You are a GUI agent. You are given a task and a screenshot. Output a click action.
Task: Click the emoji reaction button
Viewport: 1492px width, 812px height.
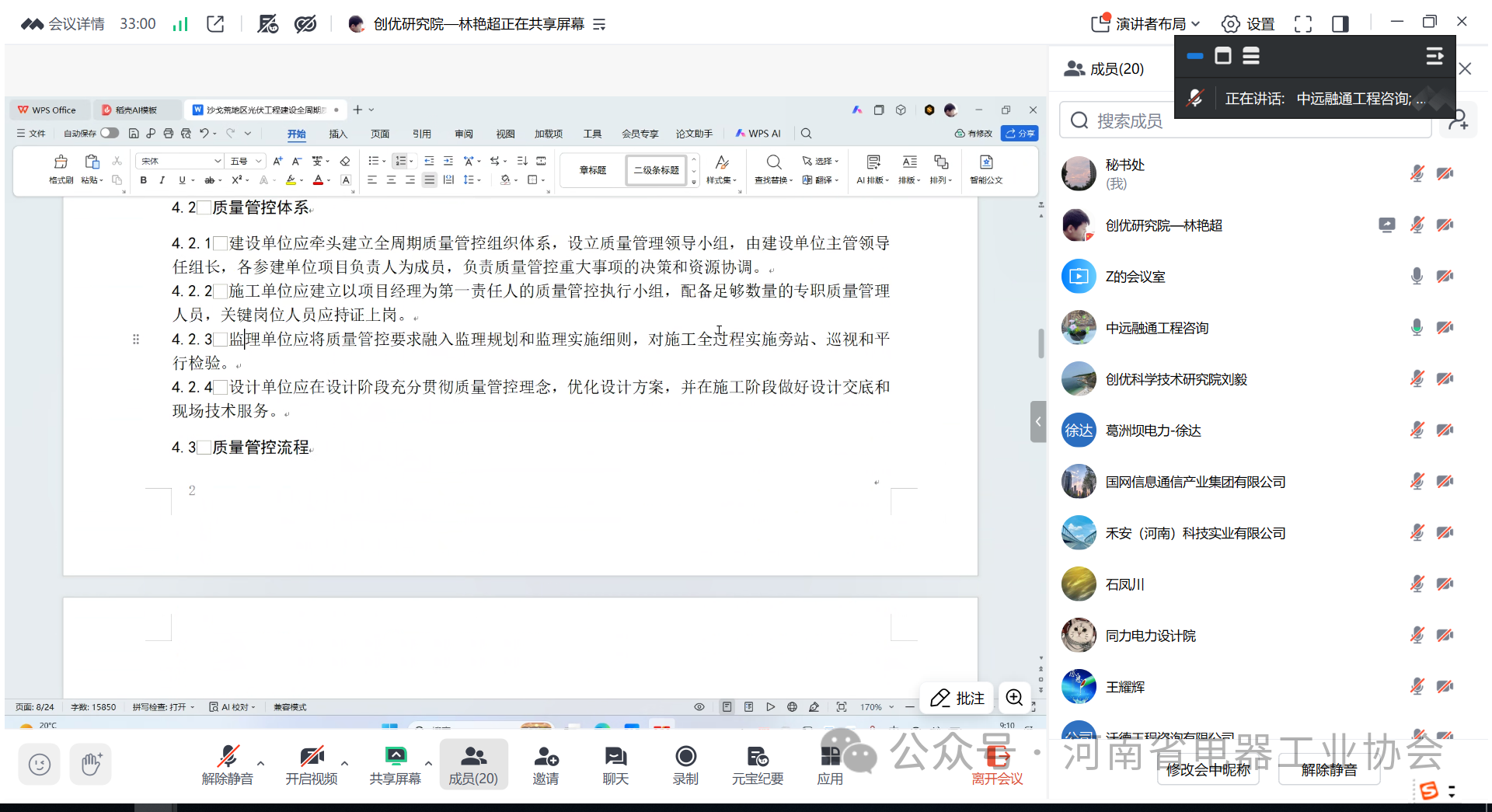[40, 765]
